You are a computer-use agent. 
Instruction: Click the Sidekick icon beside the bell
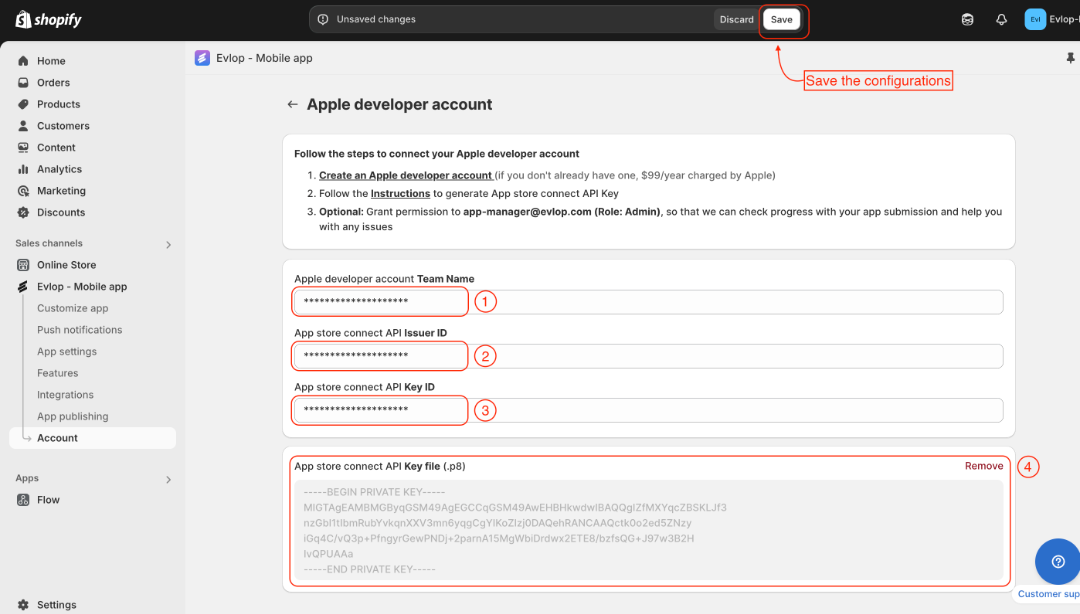point(968,19)
